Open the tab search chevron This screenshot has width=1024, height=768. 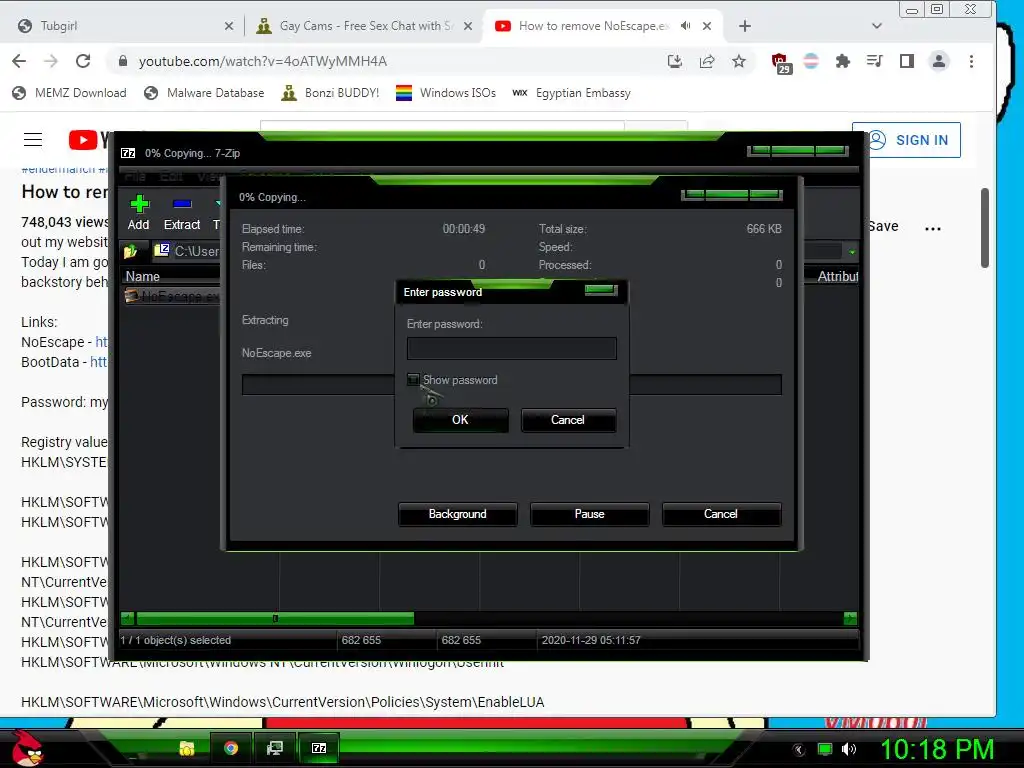pyautogui.click(x=877, y=26)
